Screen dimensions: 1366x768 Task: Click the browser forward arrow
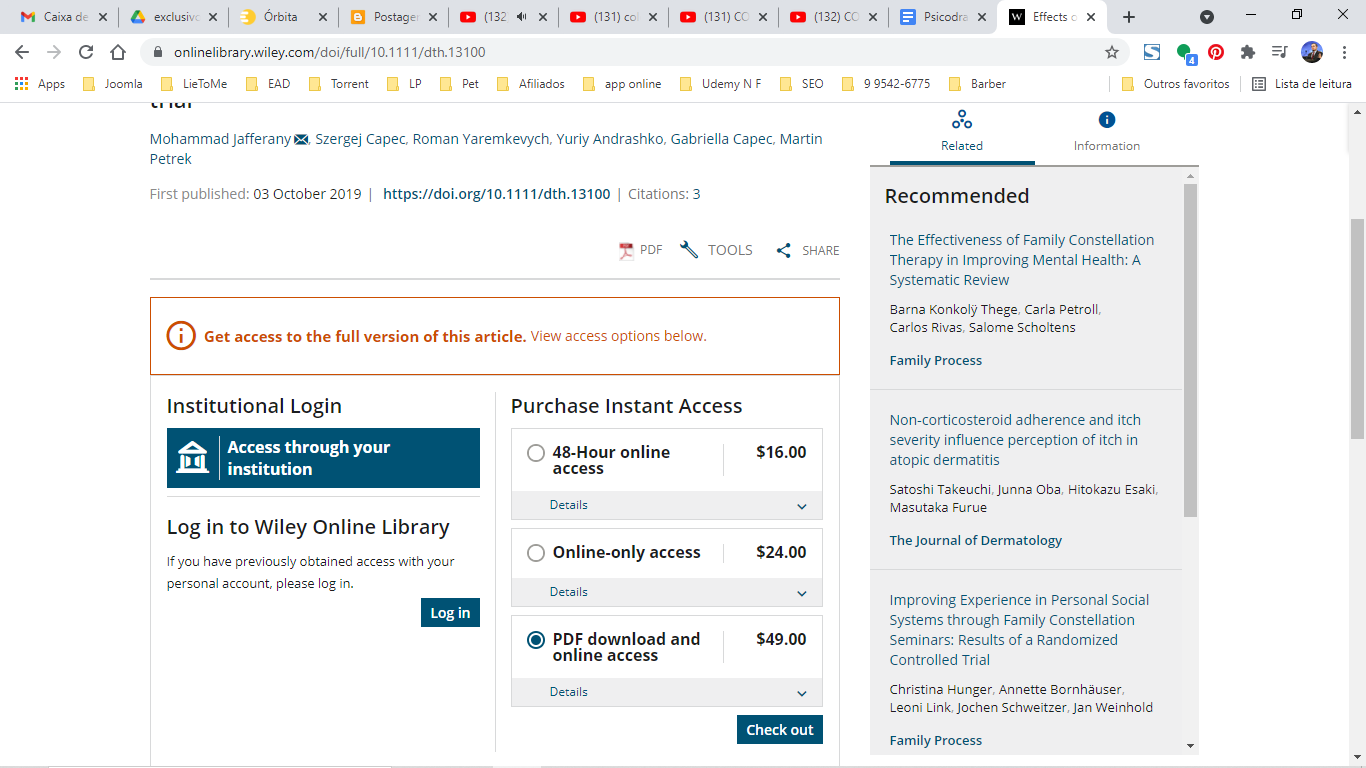[x=54, y=52]
